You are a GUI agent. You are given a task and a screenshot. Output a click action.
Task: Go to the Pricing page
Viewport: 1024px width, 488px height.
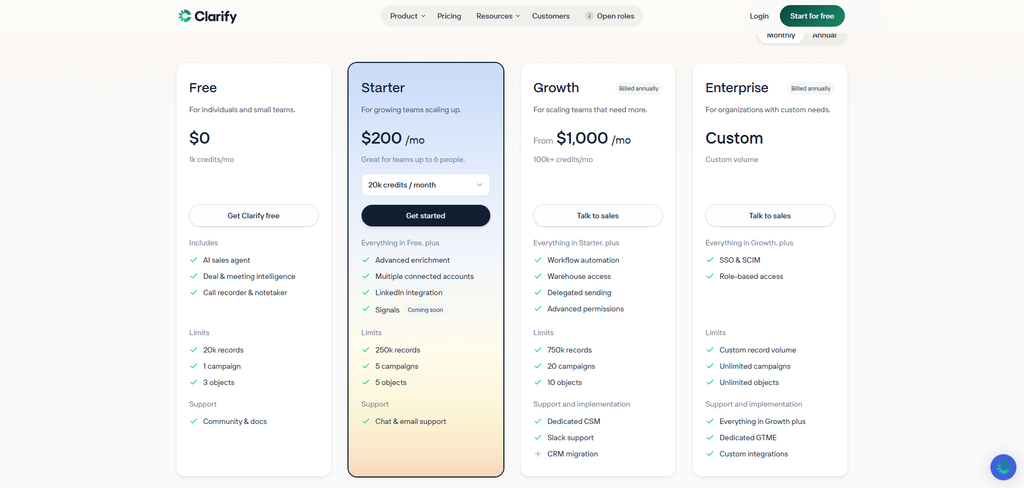point(449,16)
